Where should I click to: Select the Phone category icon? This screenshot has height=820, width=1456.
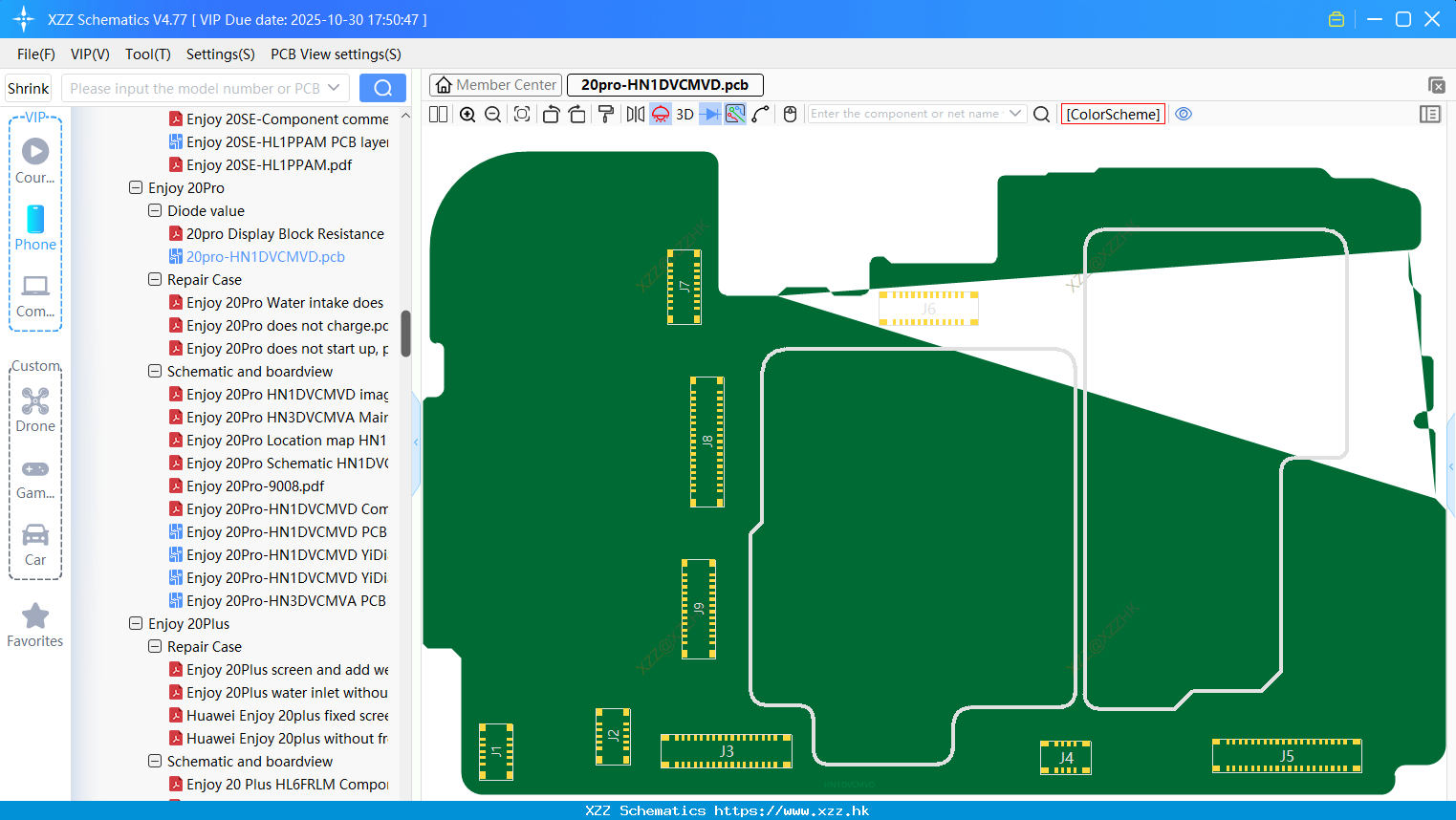click(x=35, y=228)
